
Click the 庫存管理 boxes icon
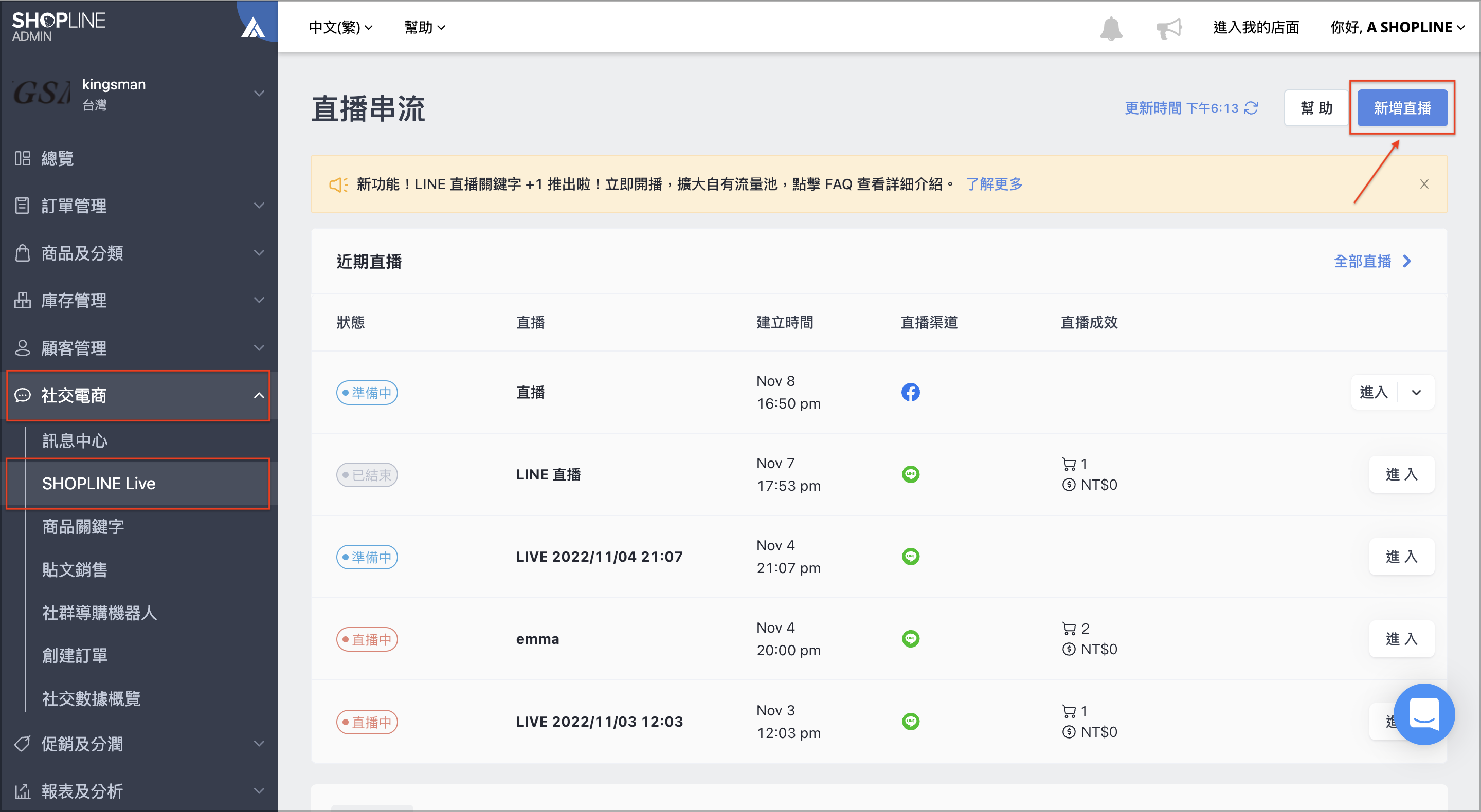[23, 300]
